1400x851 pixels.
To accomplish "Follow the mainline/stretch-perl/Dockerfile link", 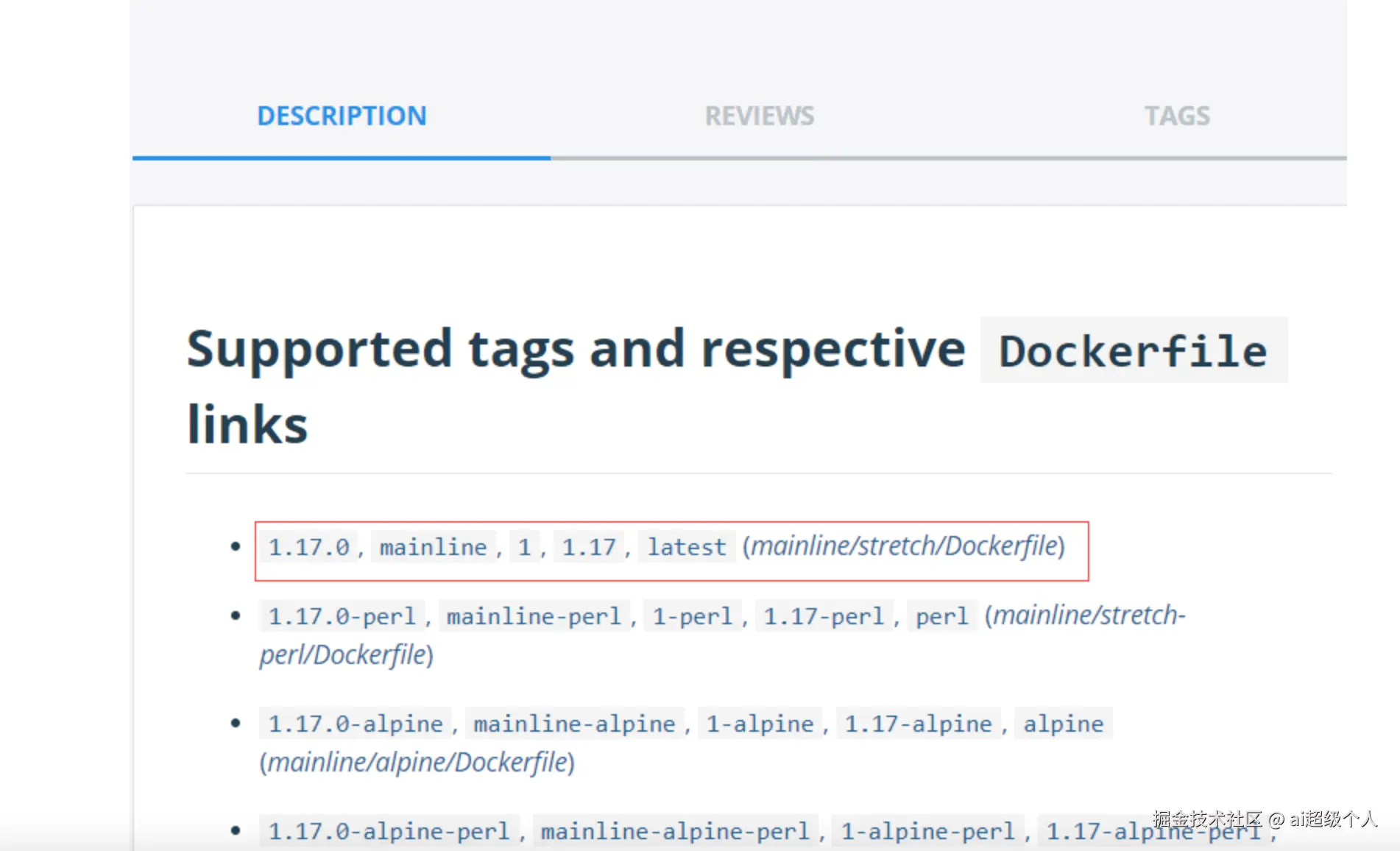I will 1089,615.
